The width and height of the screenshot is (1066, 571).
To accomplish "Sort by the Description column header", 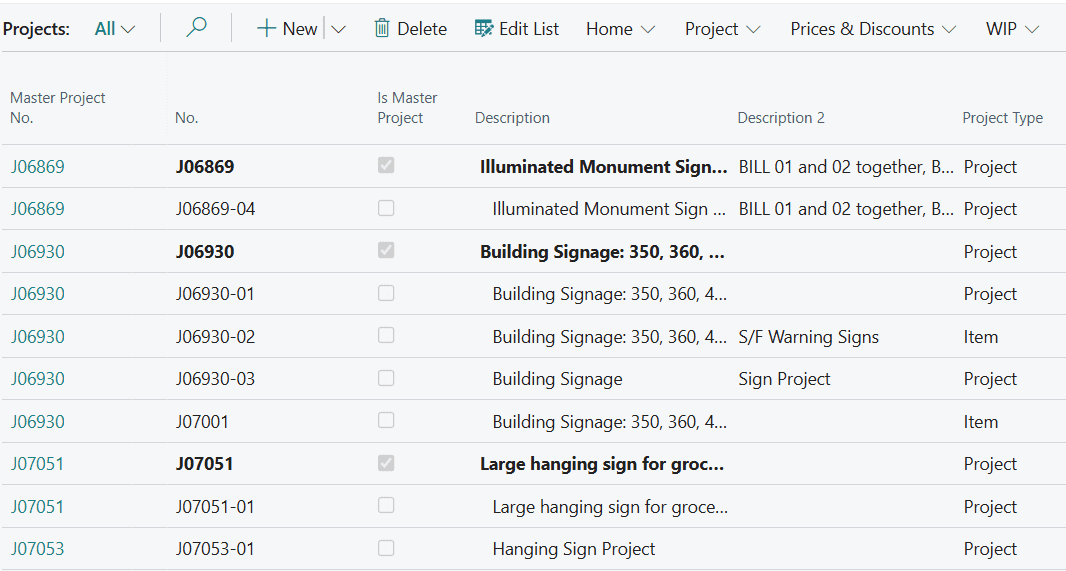I will click(x=512, y=118).
